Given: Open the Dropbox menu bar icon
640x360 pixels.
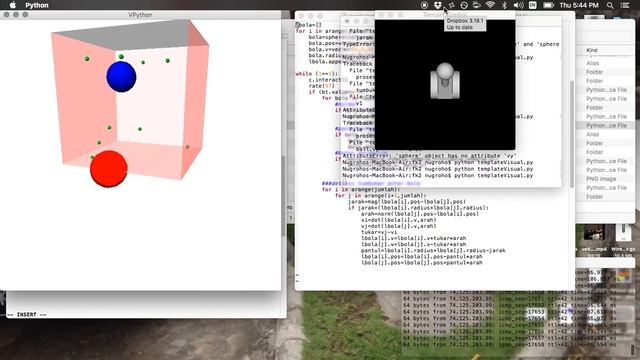Looking at the screenshot, I should coord(438,5).
